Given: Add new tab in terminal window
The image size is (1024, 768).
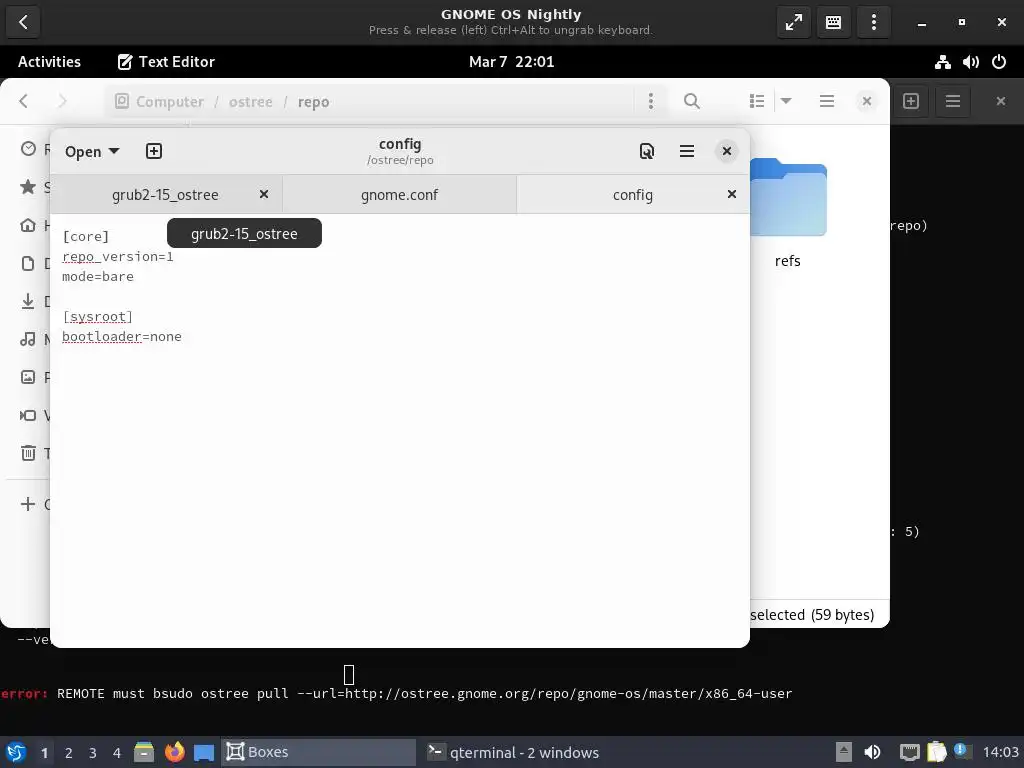Looking at the screenshot, I should tap(911, 101).
